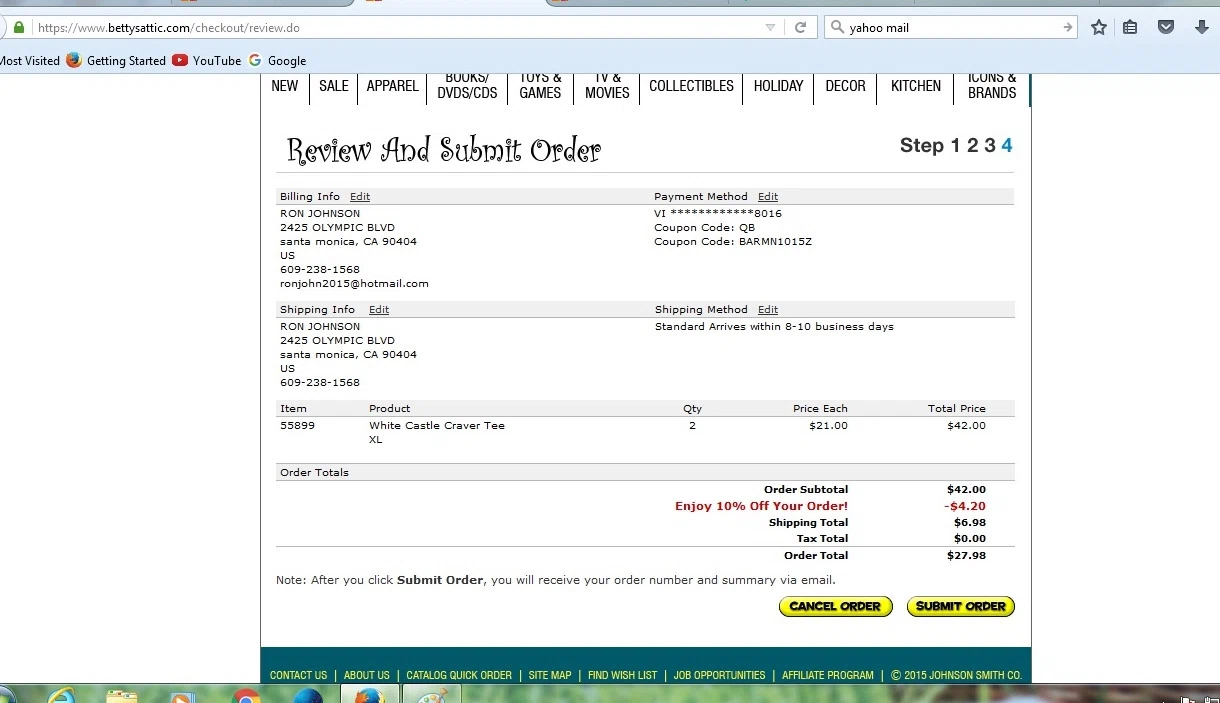Click Standard Arrives within 8-10 business days
Screen dimensions: 1220x703
tap(774, 327)
